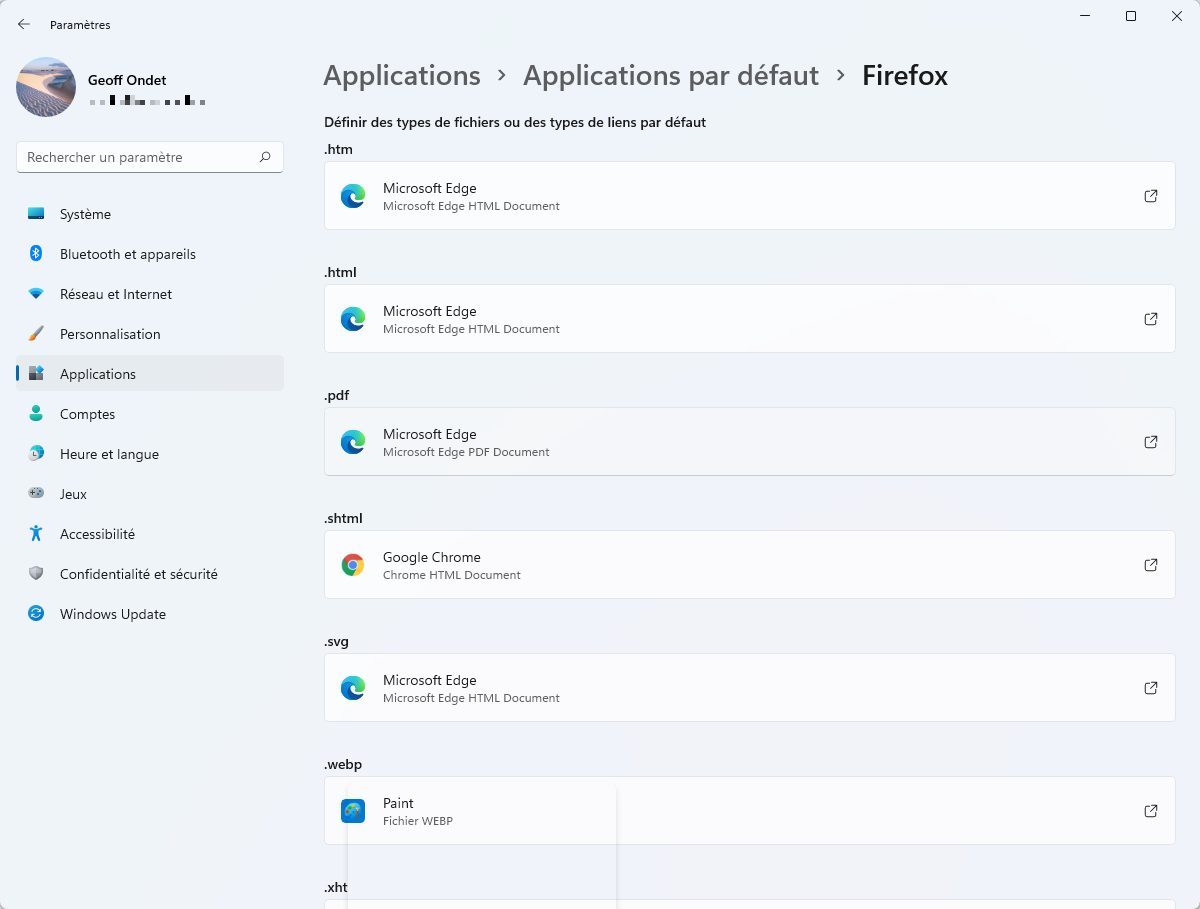The image size is (1200, 909).
Task: Click the open-link icon in .pdf row
Action: tap(1151, 442)
